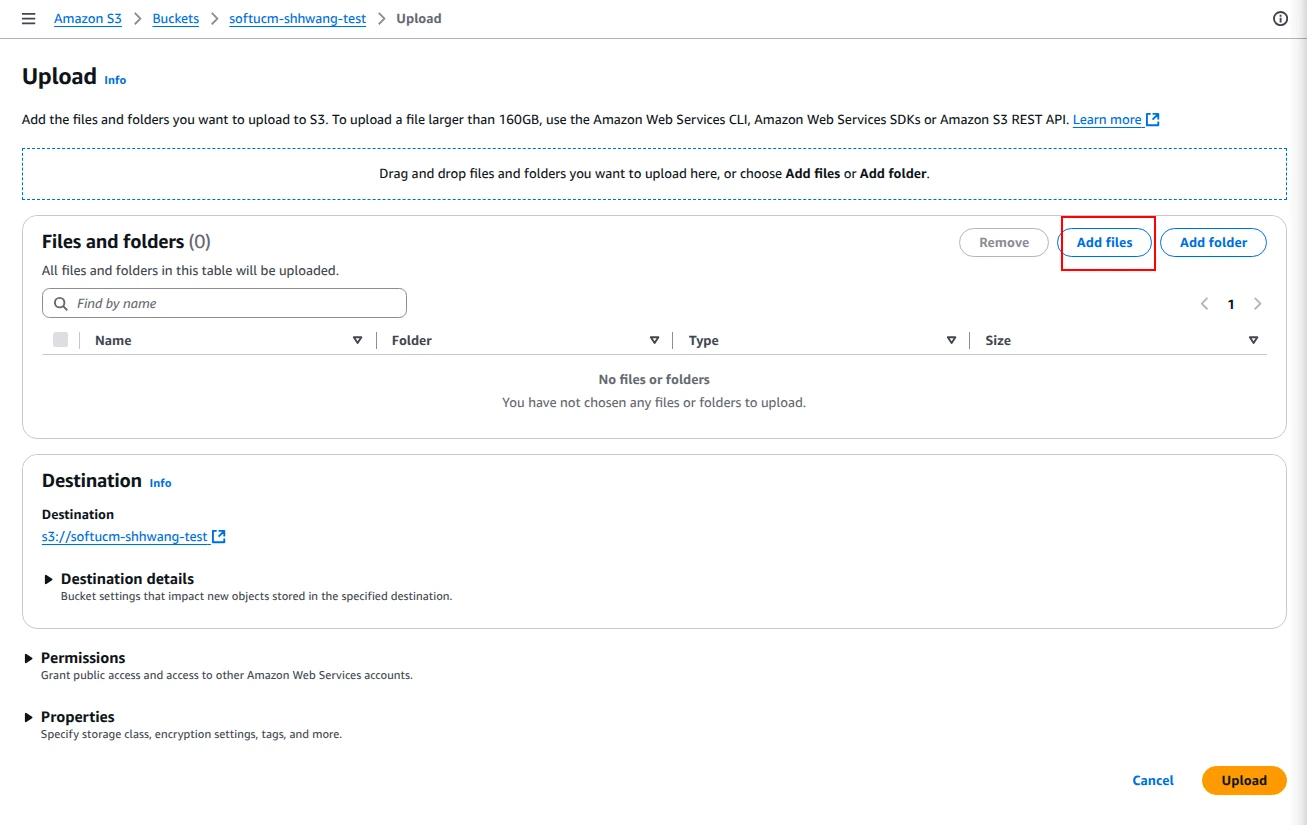Image resolution: width=1307 pixels, height=825 pixels.
Task: Go to Amazon S3 breadcrumb
Action: [88, 19]
